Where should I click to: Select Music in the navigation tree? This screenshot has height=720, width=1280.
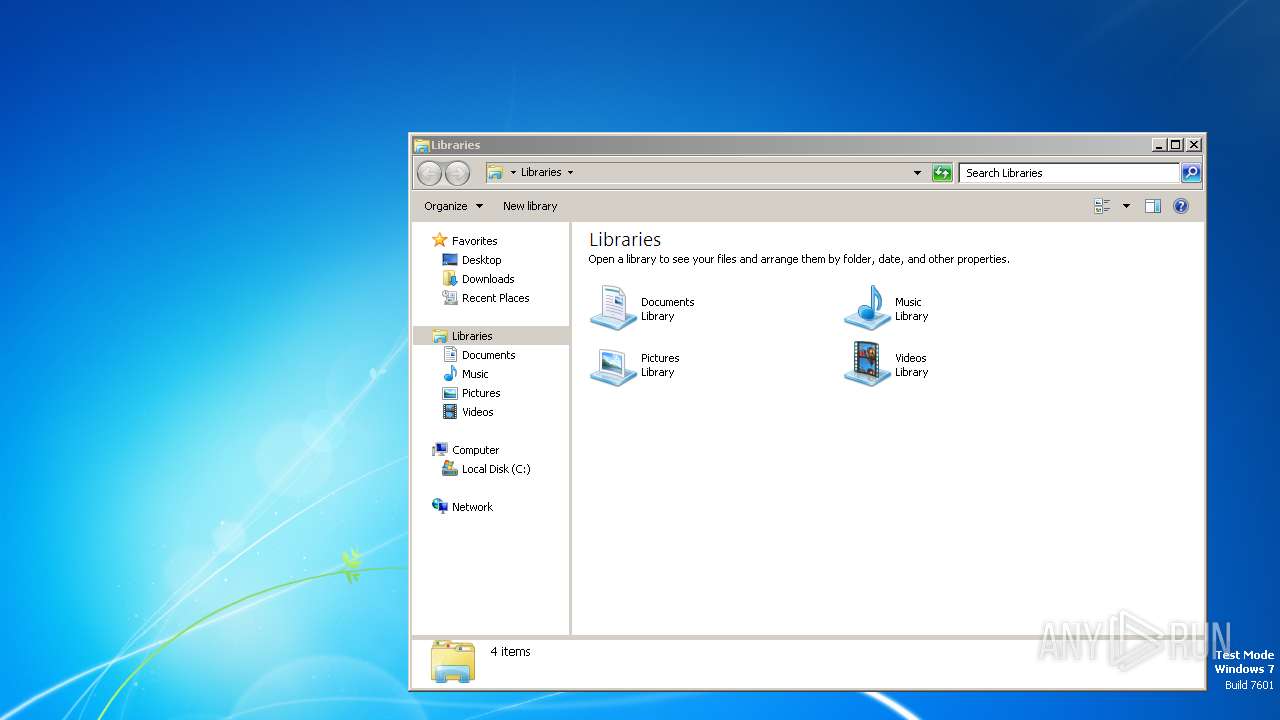point(475,374)
